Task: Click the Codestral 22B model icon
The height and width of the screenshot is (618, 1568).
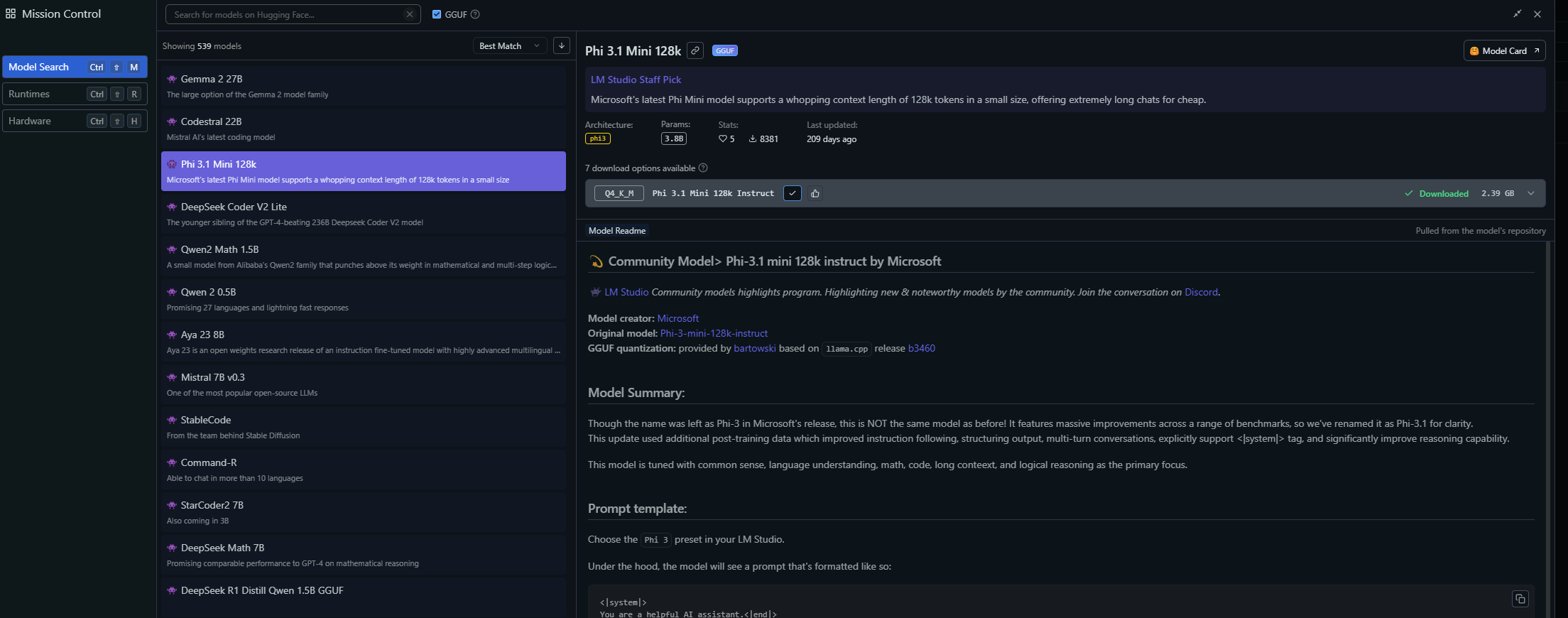Action: click(x=172, y=121)
